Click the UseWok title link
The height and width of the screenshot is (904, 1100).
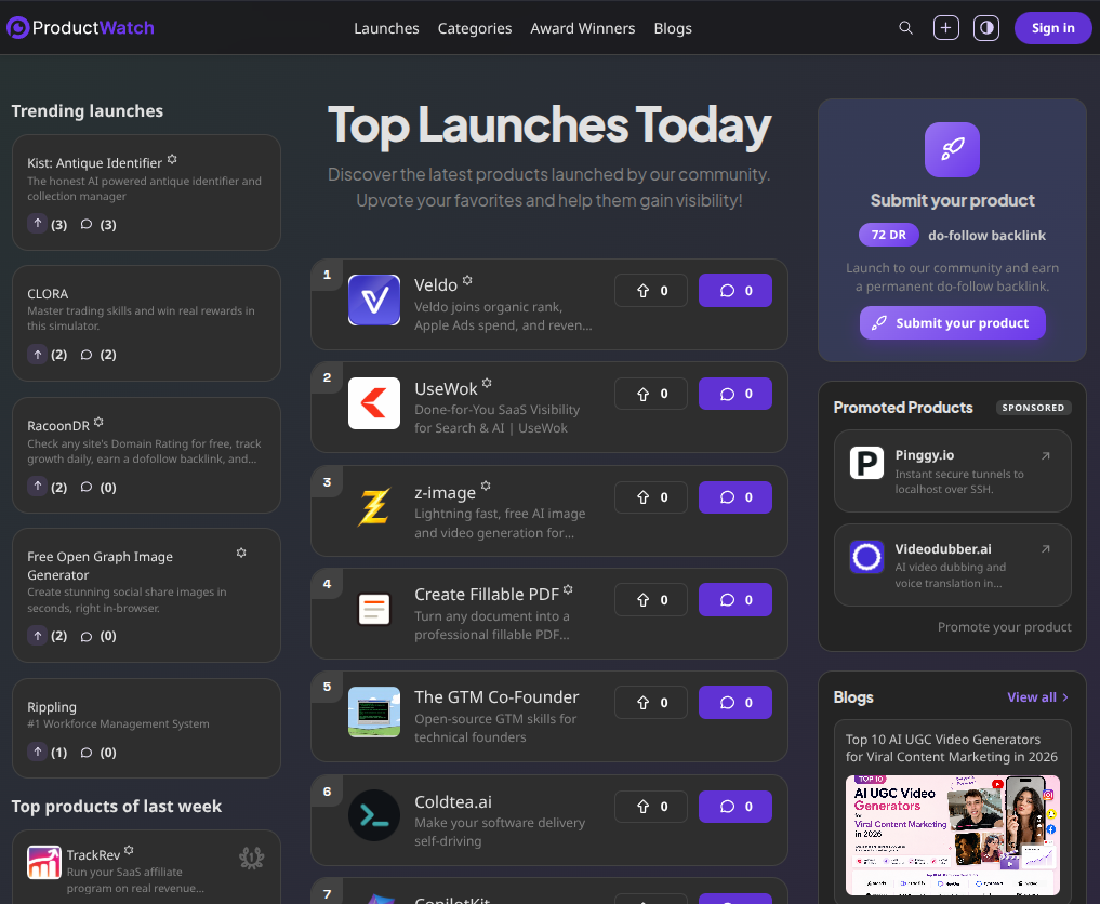[x=445, y=389]
